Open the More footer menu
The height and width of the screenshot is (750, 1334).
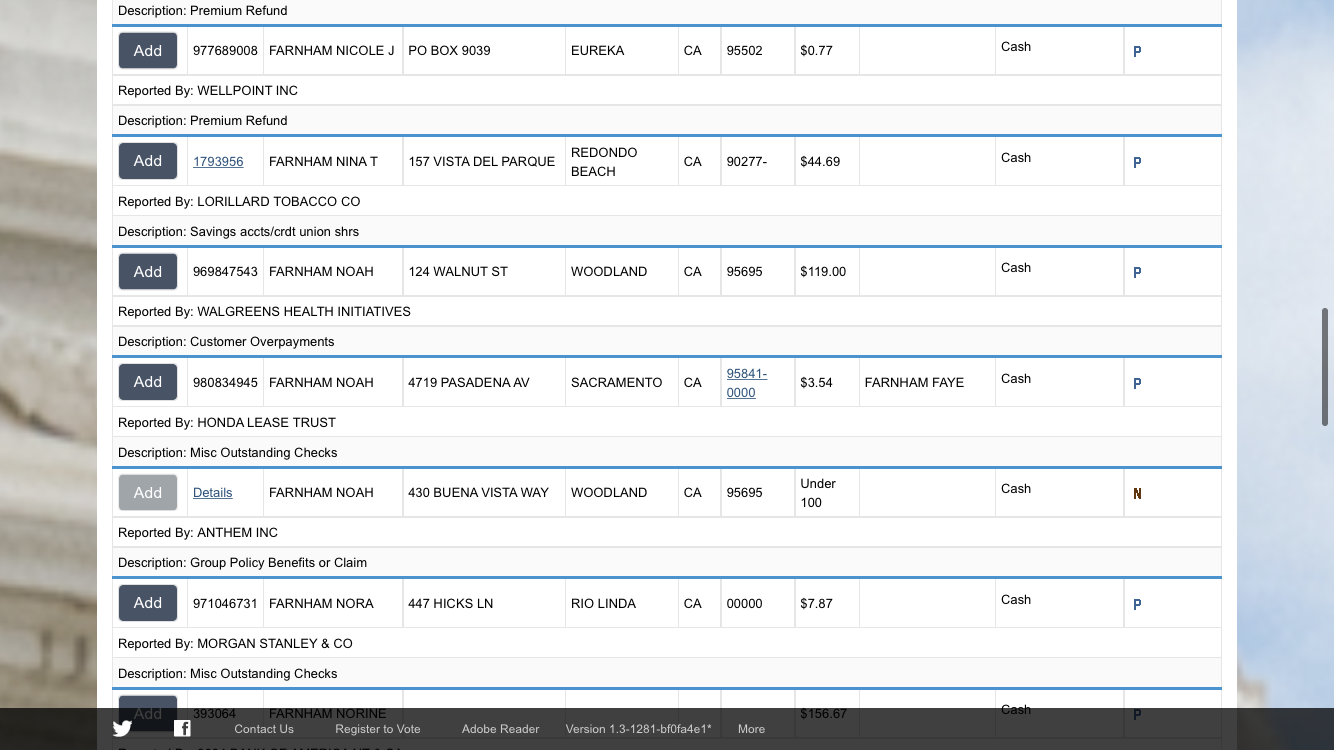[x=751, y=729]
